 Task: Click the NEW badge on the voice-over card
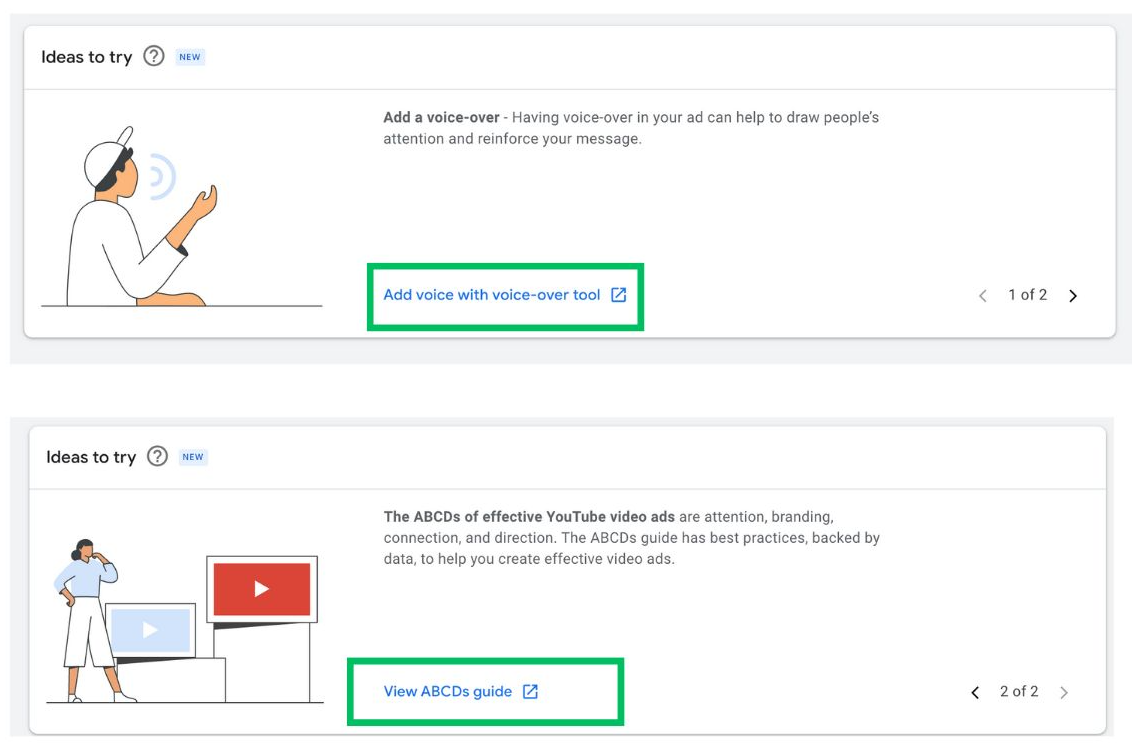190,57
